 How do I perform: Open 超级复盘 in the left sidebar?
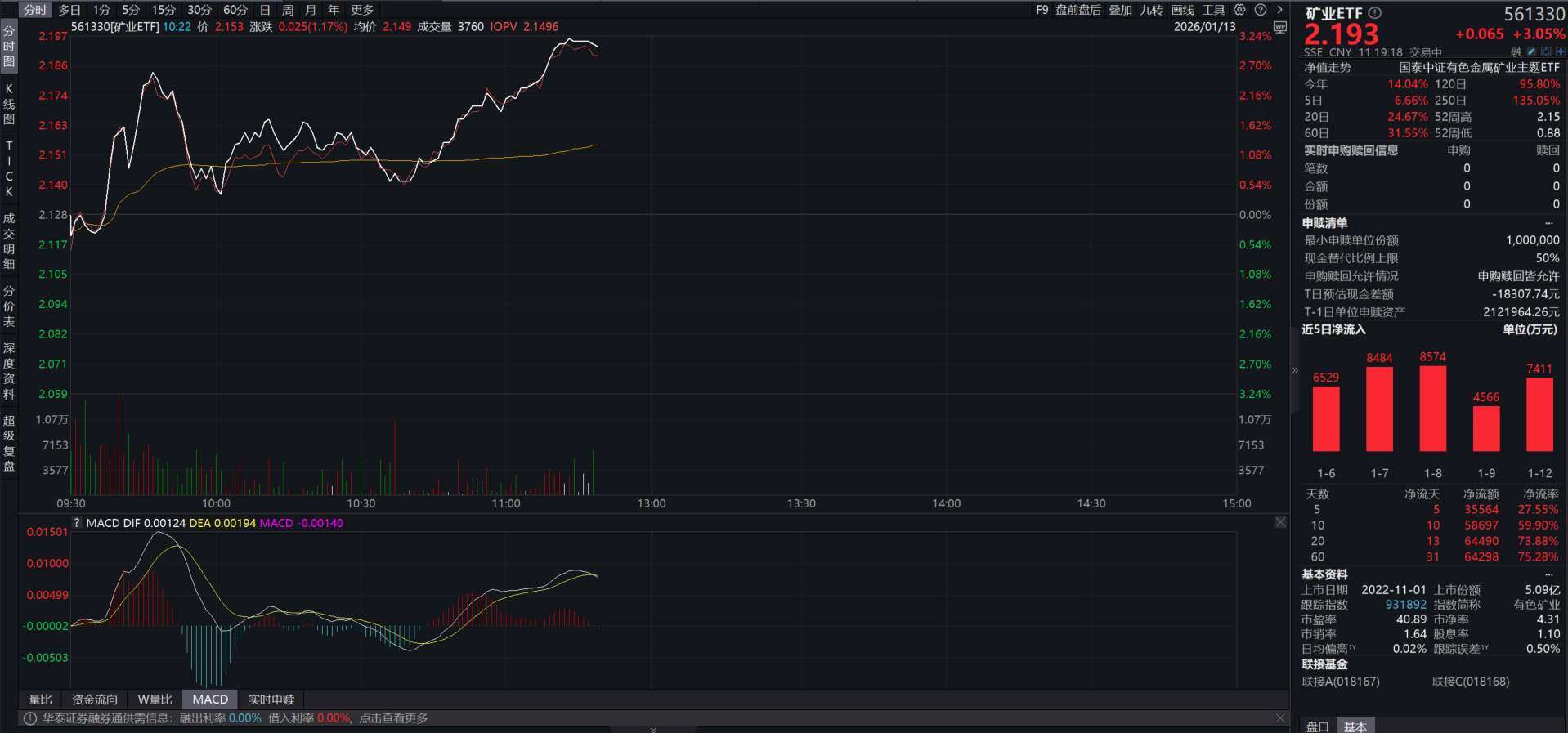tap(9, 443)
